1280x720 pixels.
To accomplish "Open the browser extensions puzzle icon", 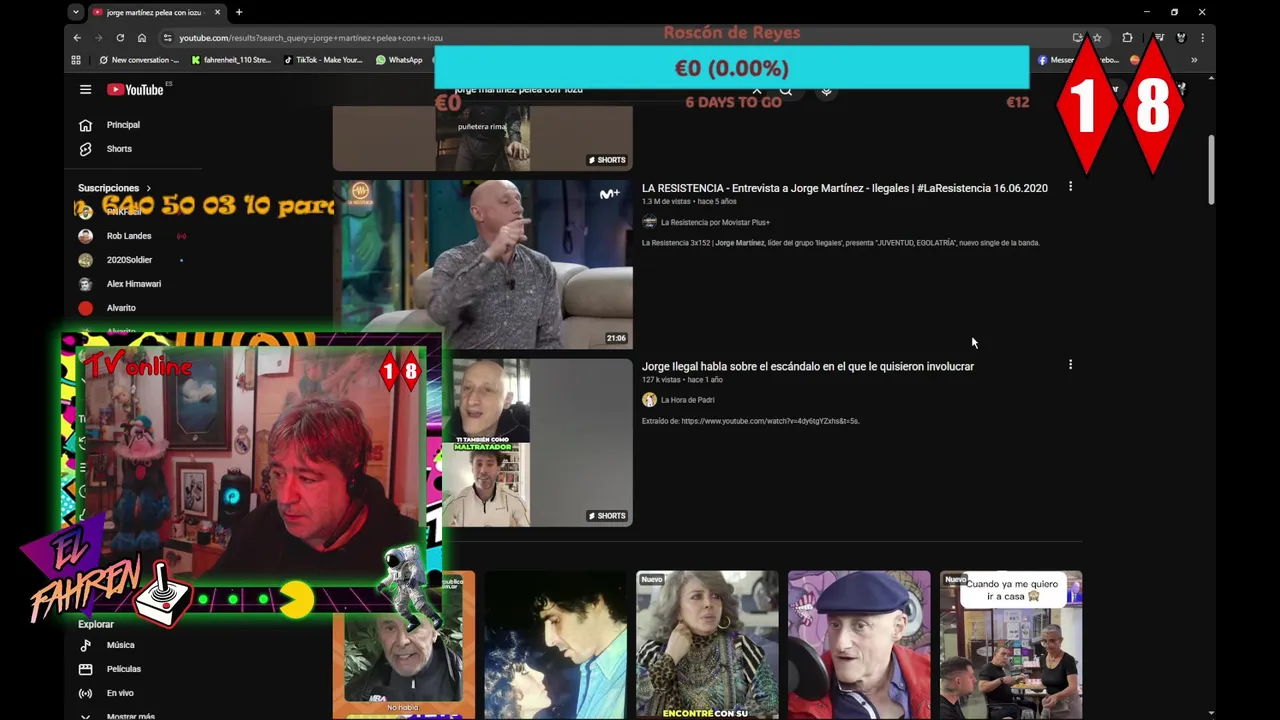I will coord(1127,38).
